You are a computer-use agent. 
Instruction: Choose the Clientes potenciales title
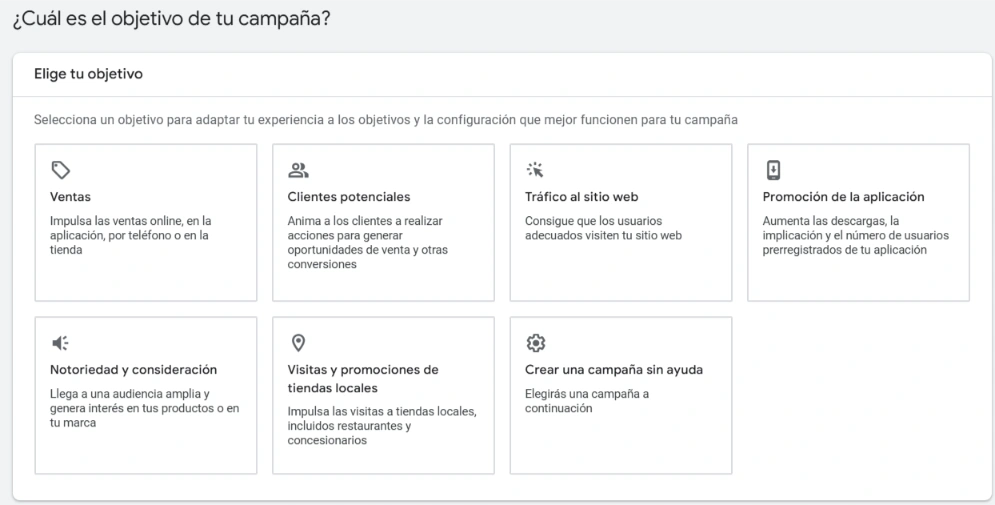[x=348, y=197]
